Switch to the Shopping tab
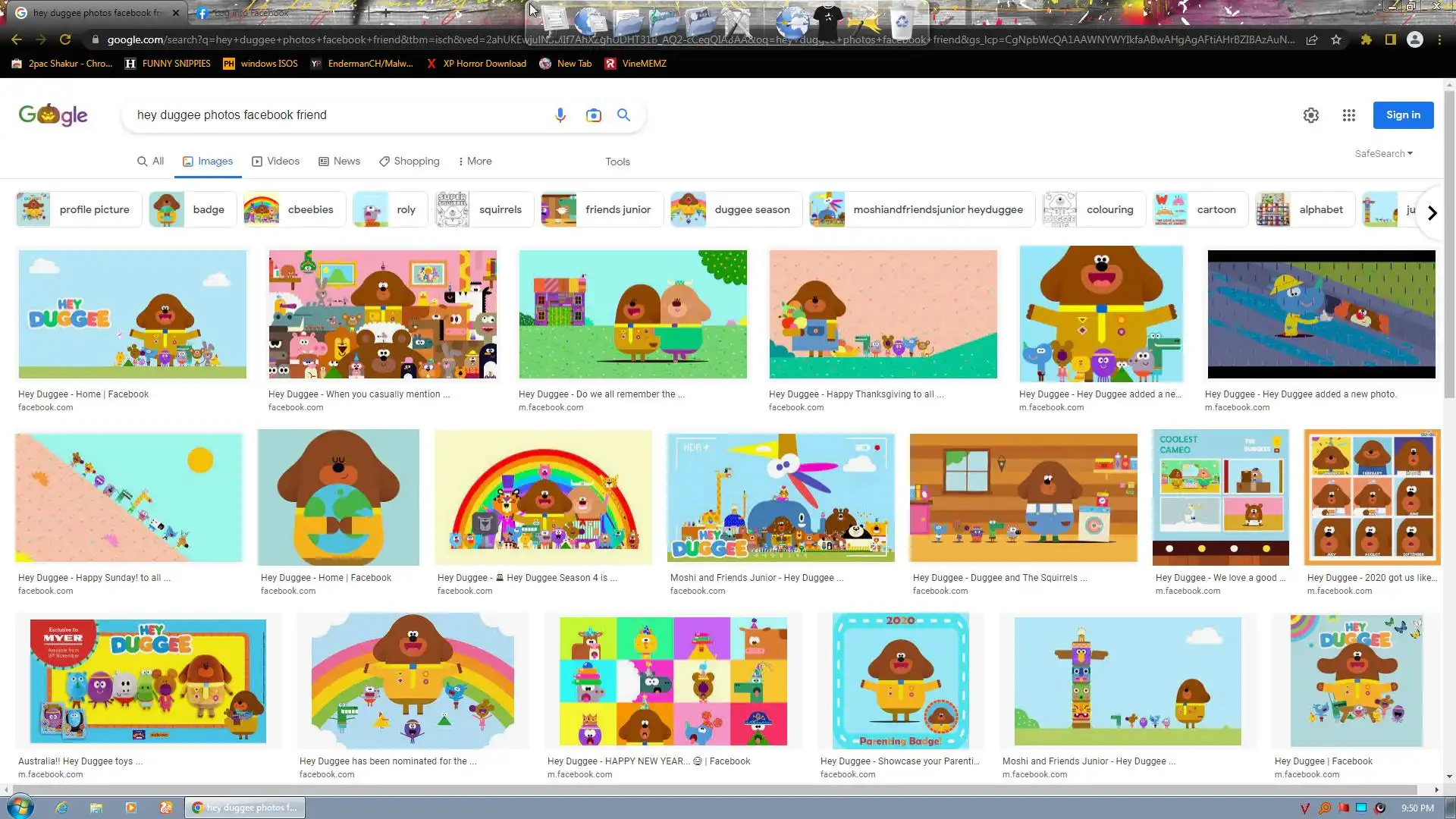The image size is (1456, 819). [409, 162]
